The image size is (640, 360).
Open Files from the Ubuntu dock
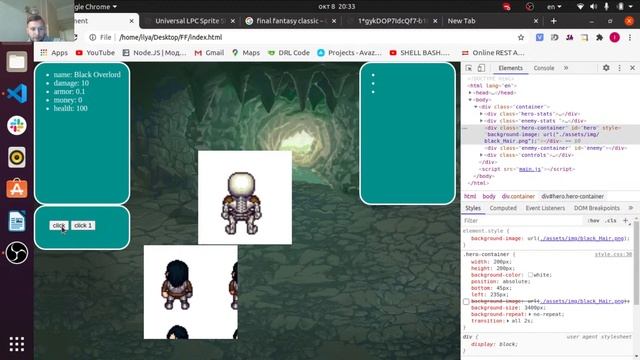(17, 62)
